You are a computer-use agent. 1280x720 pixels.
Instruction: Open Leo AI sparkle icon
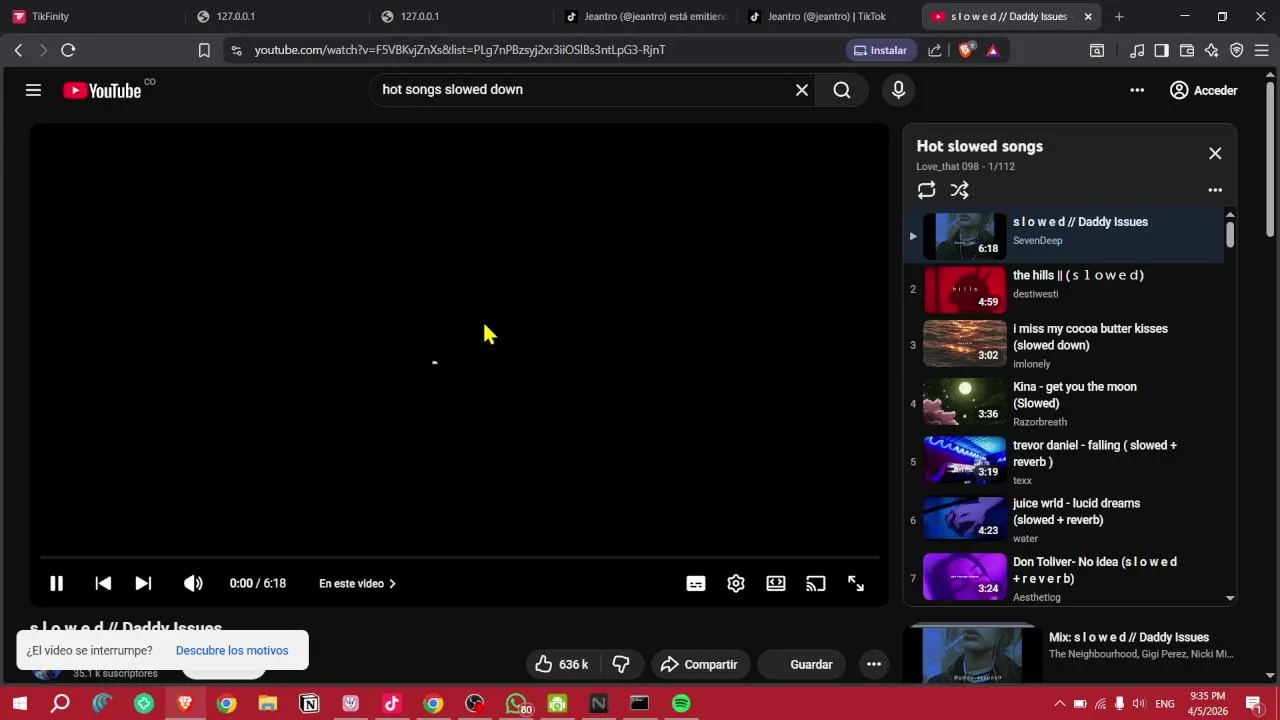coord(1212,50)
